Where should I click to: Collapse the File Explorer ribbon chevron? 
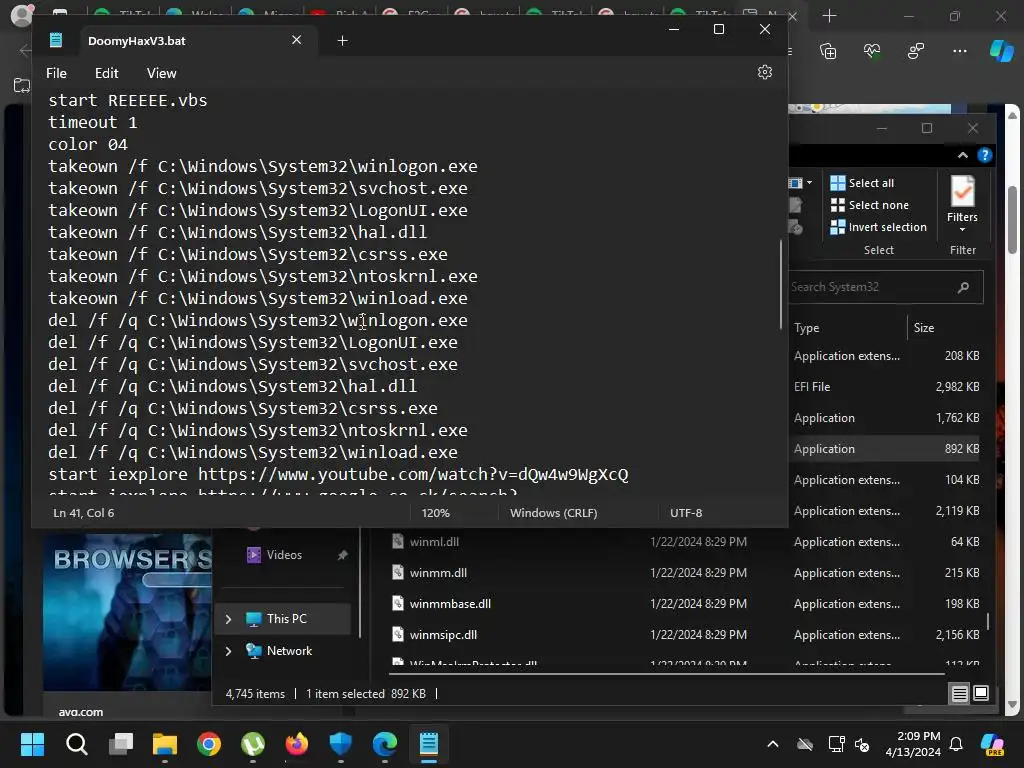click(x=963, y=155)
